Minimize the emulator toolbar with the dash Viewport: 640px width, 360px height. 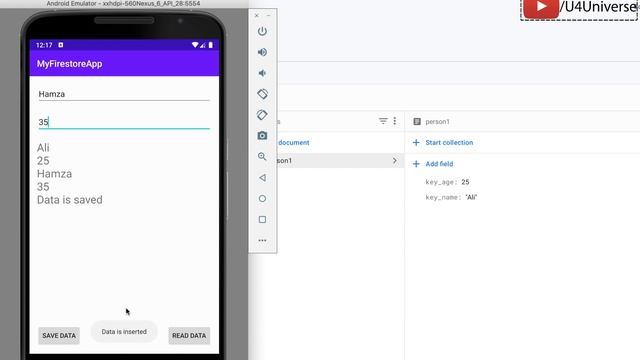269,16
